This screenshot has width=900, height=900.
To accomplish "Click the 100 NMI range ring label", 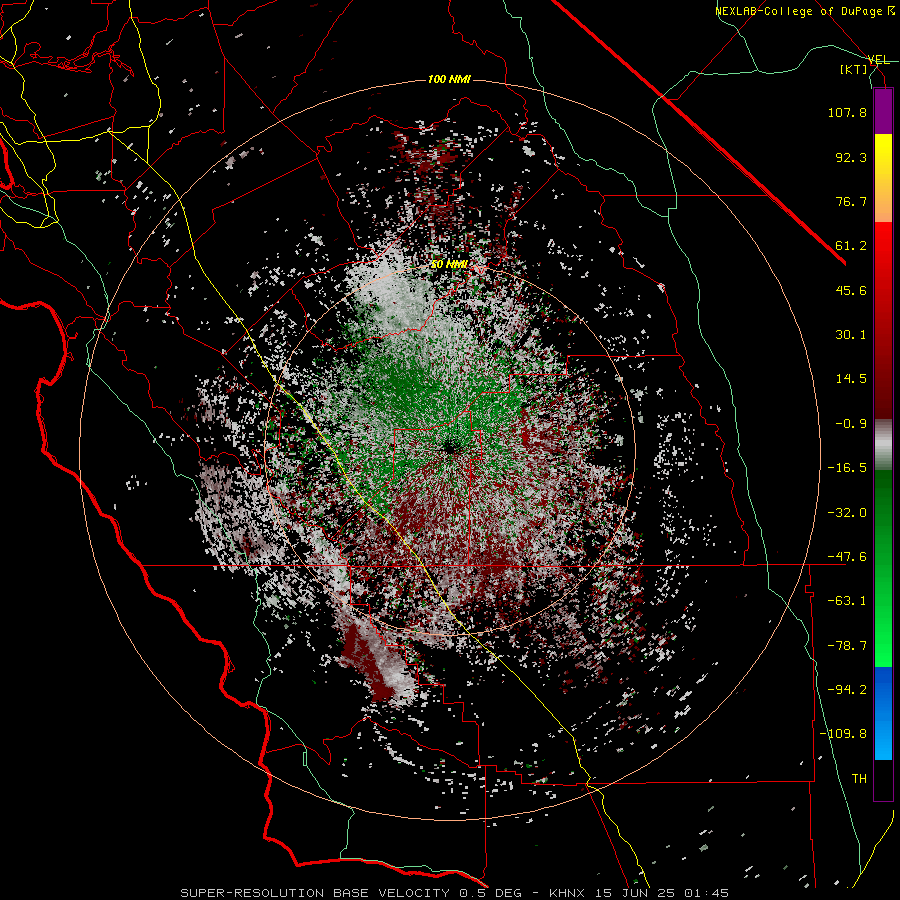I will (x=449, y=79).
